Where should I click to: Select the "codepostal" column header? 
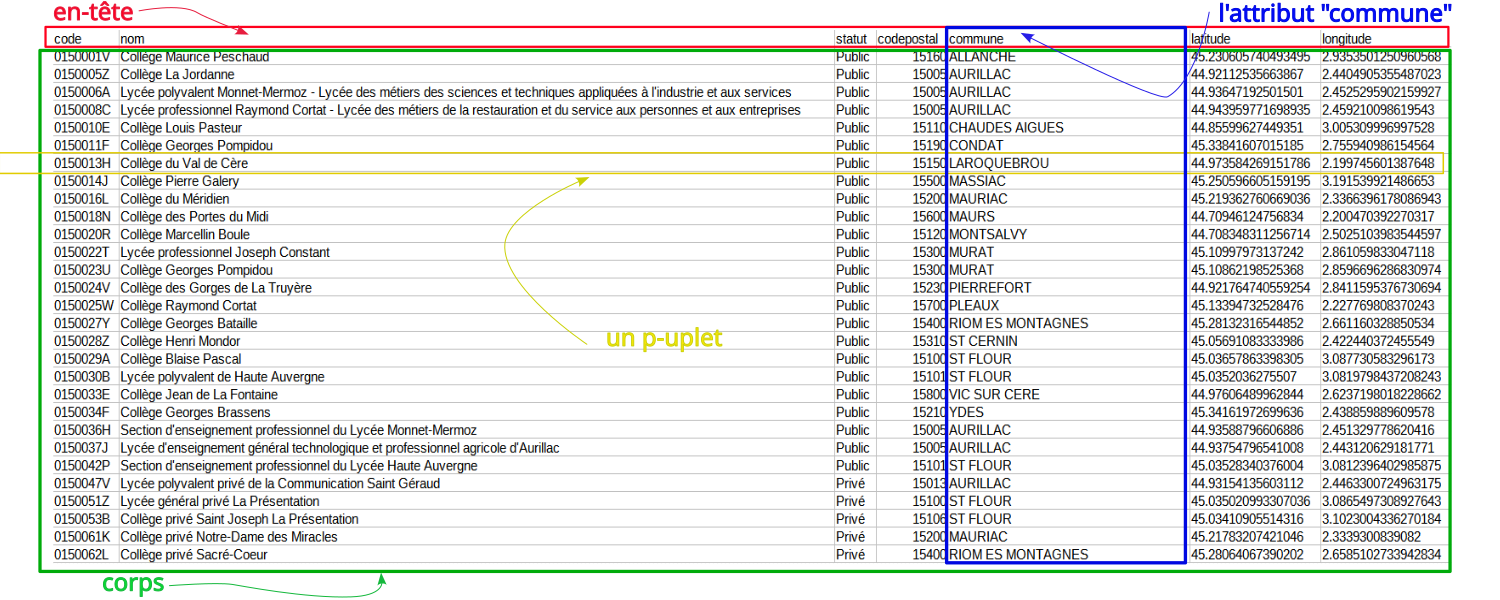tap(909, 39)
